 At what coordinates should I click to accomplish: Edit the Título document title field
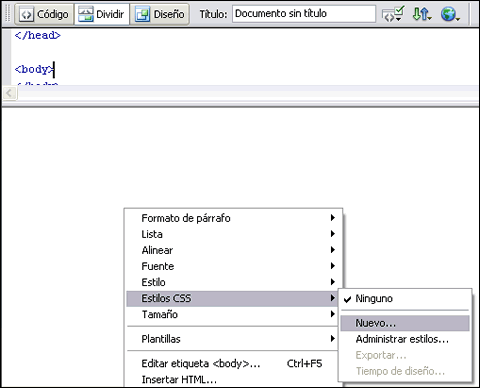click(x=304, y=14)
